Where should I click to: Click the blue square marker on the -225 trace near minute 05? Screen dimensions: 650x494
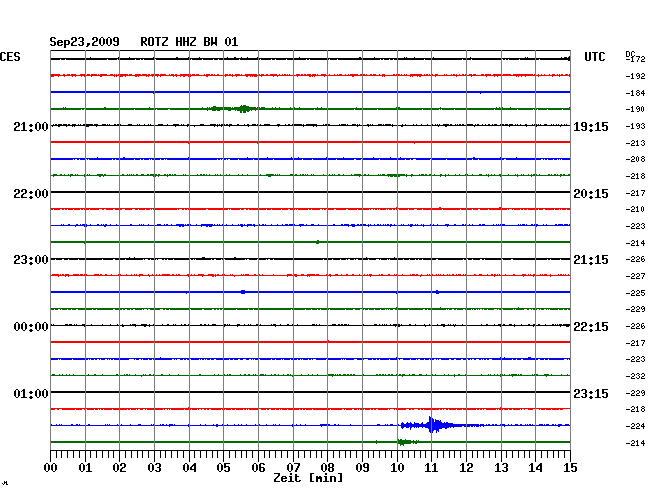243,292
